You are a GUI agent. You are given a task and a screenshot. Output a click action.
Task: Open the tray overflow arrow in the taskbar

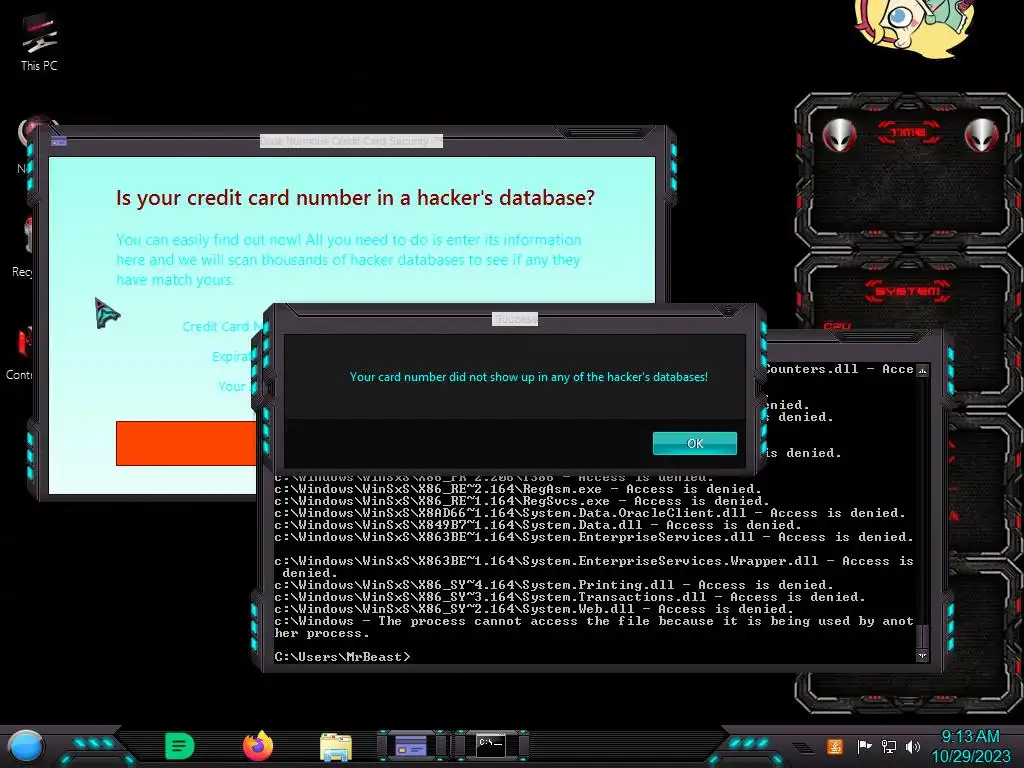pos(803,748)
